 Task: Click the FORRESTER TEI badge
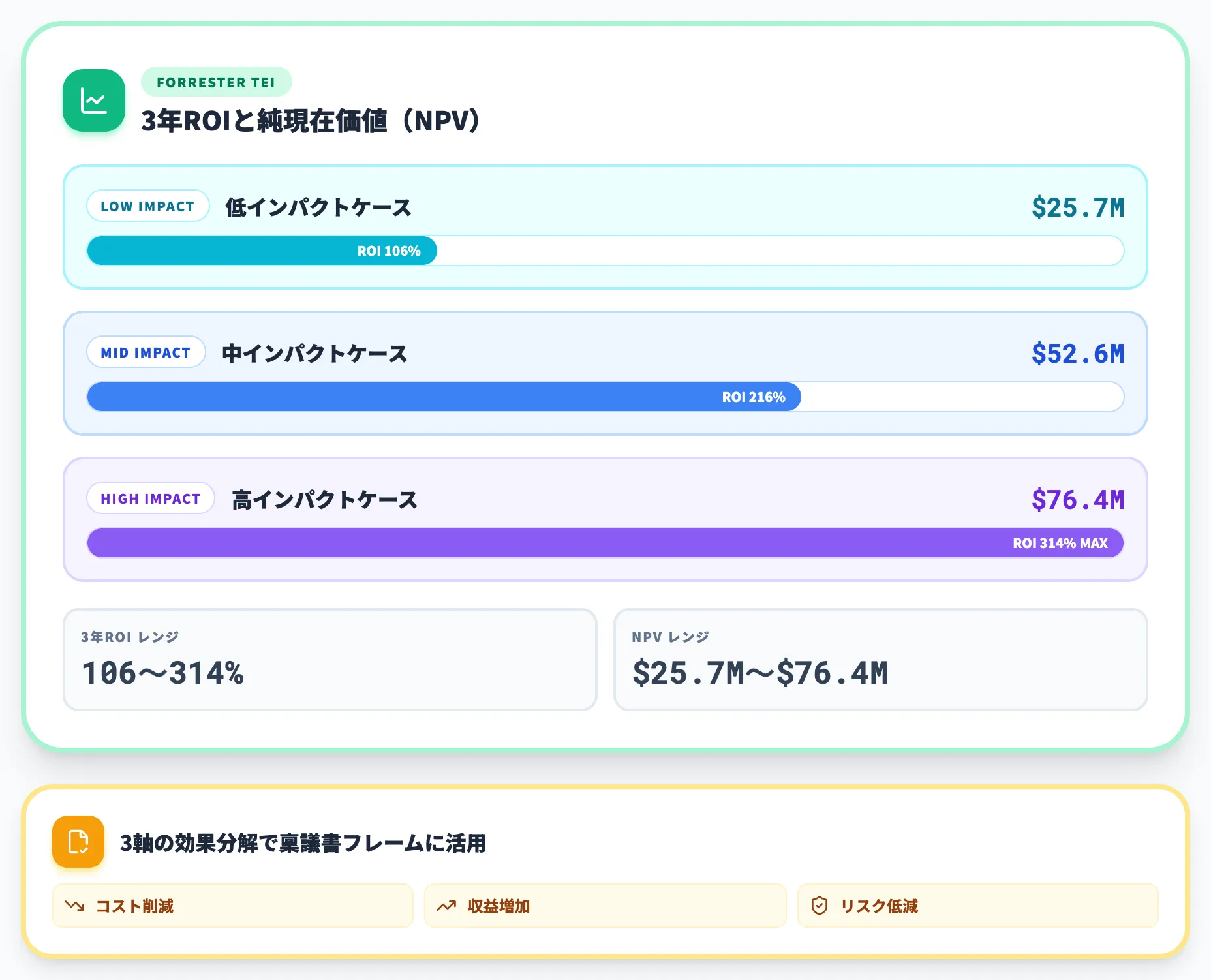[x=216, y=82]
